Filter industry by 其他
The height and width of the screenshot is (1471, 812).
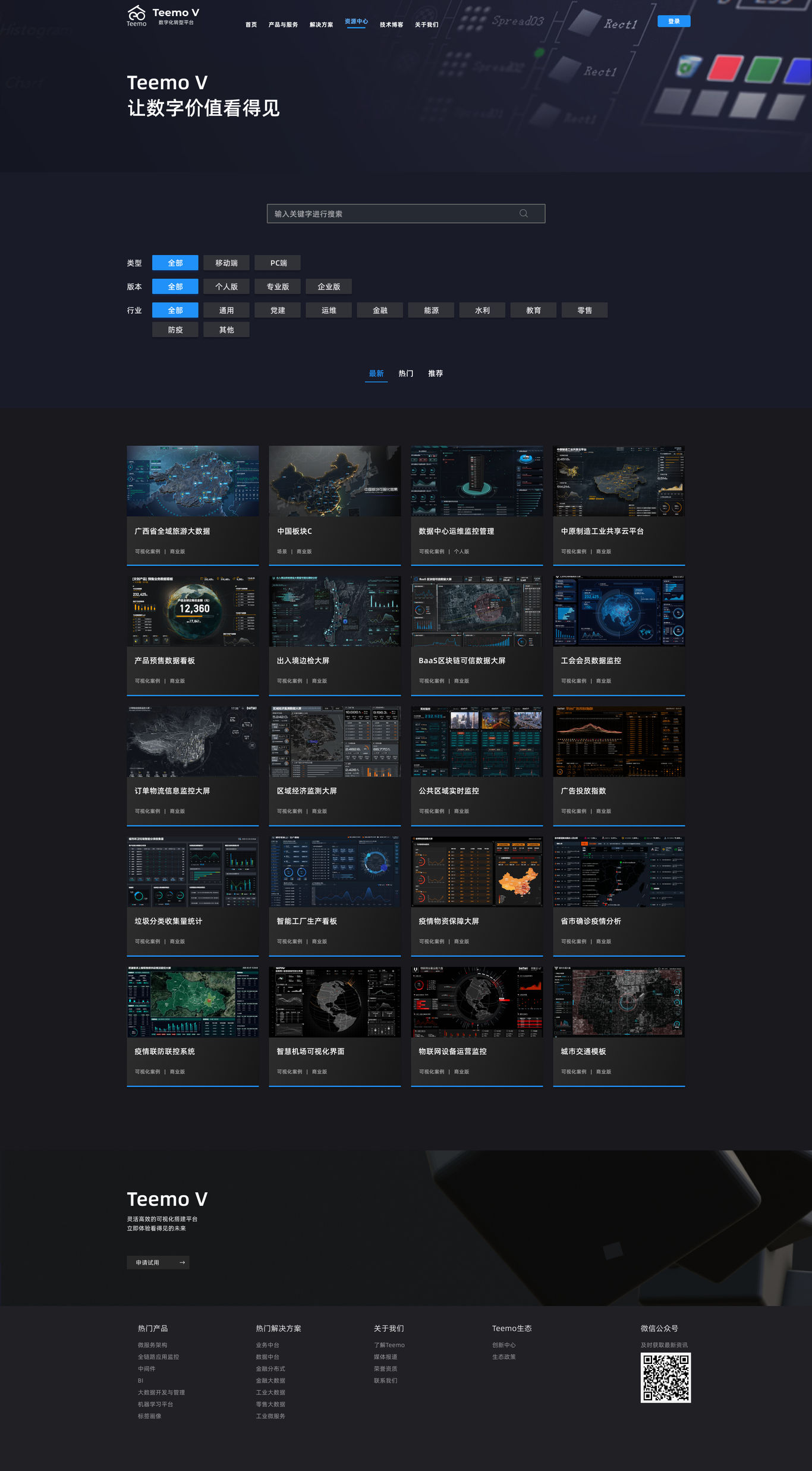tap(226, 330)
